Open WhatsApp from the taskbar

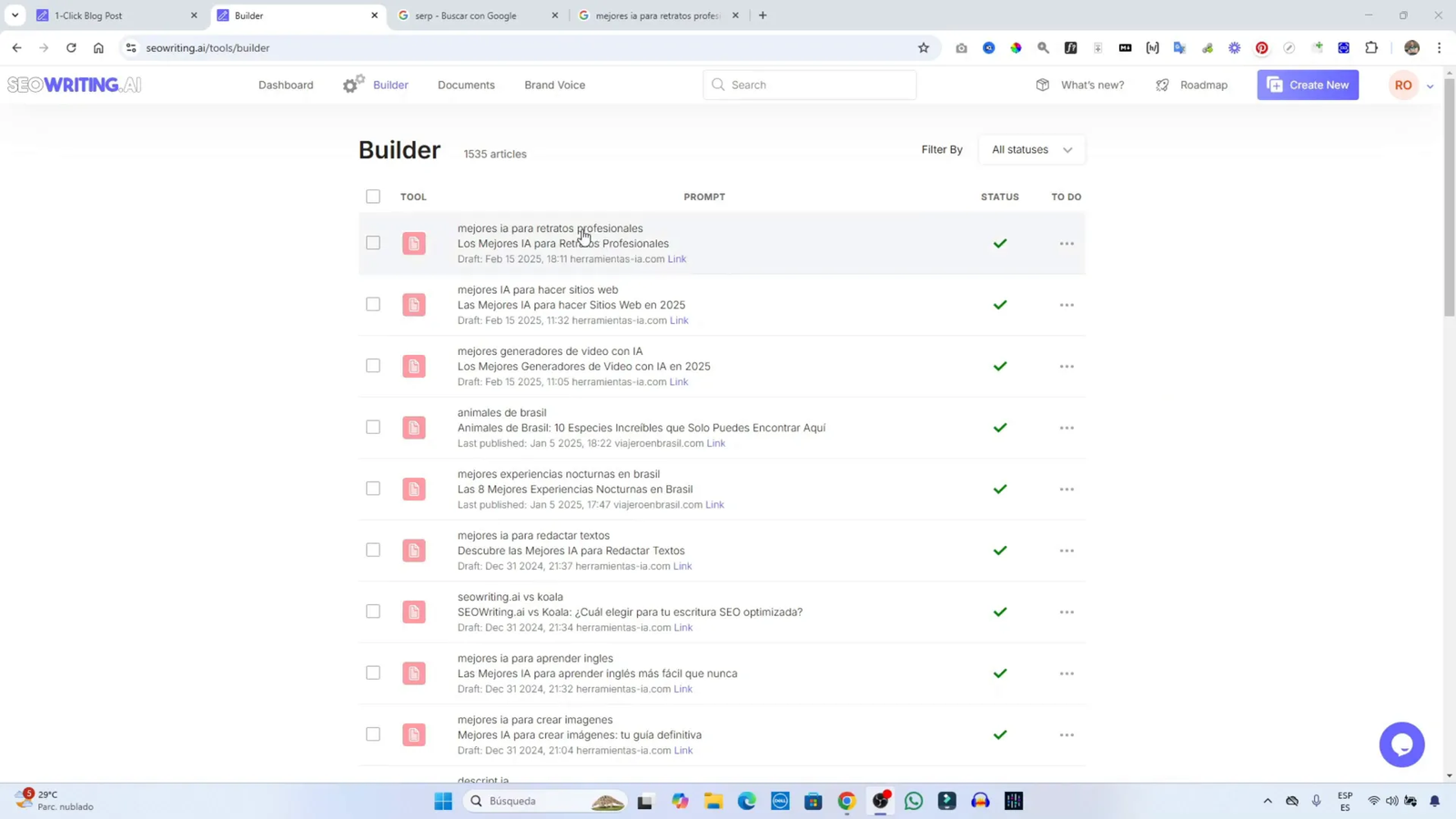click(x=914, y=801)
